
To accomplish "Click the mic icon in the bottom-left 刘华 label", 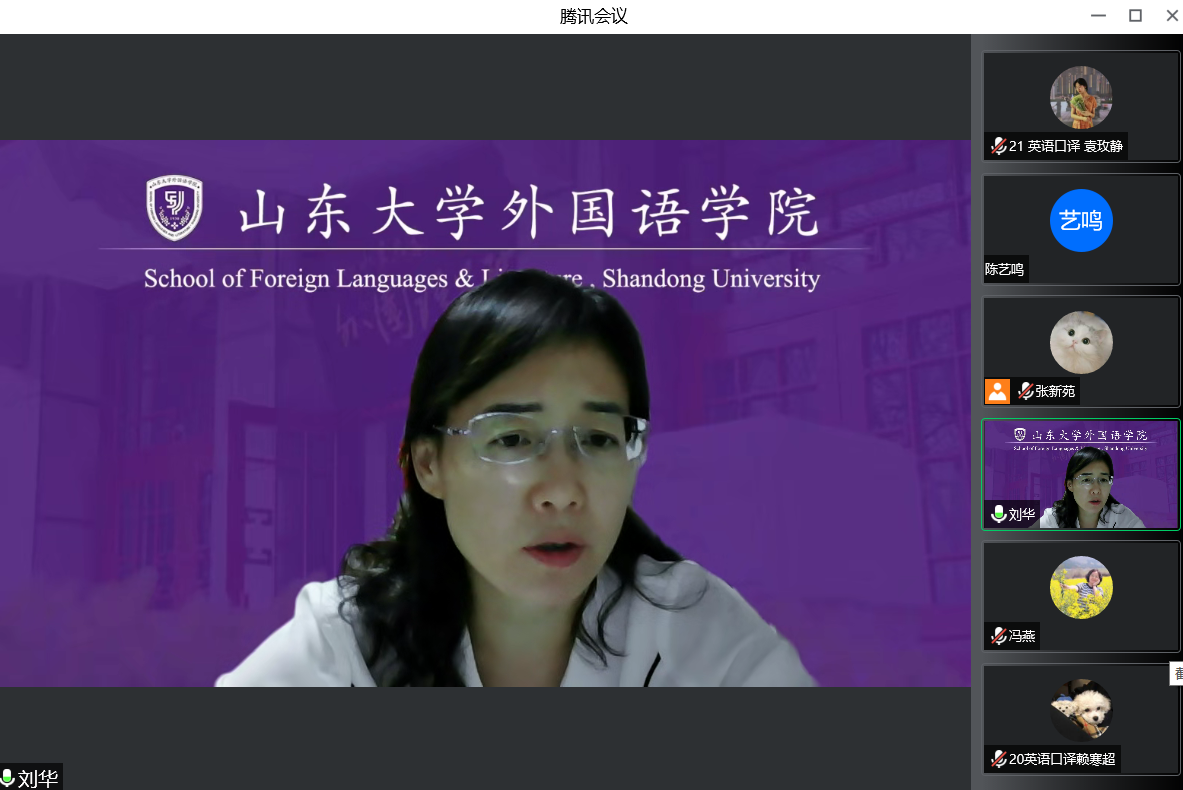I will pyautogui.click(x=8, y=778).
